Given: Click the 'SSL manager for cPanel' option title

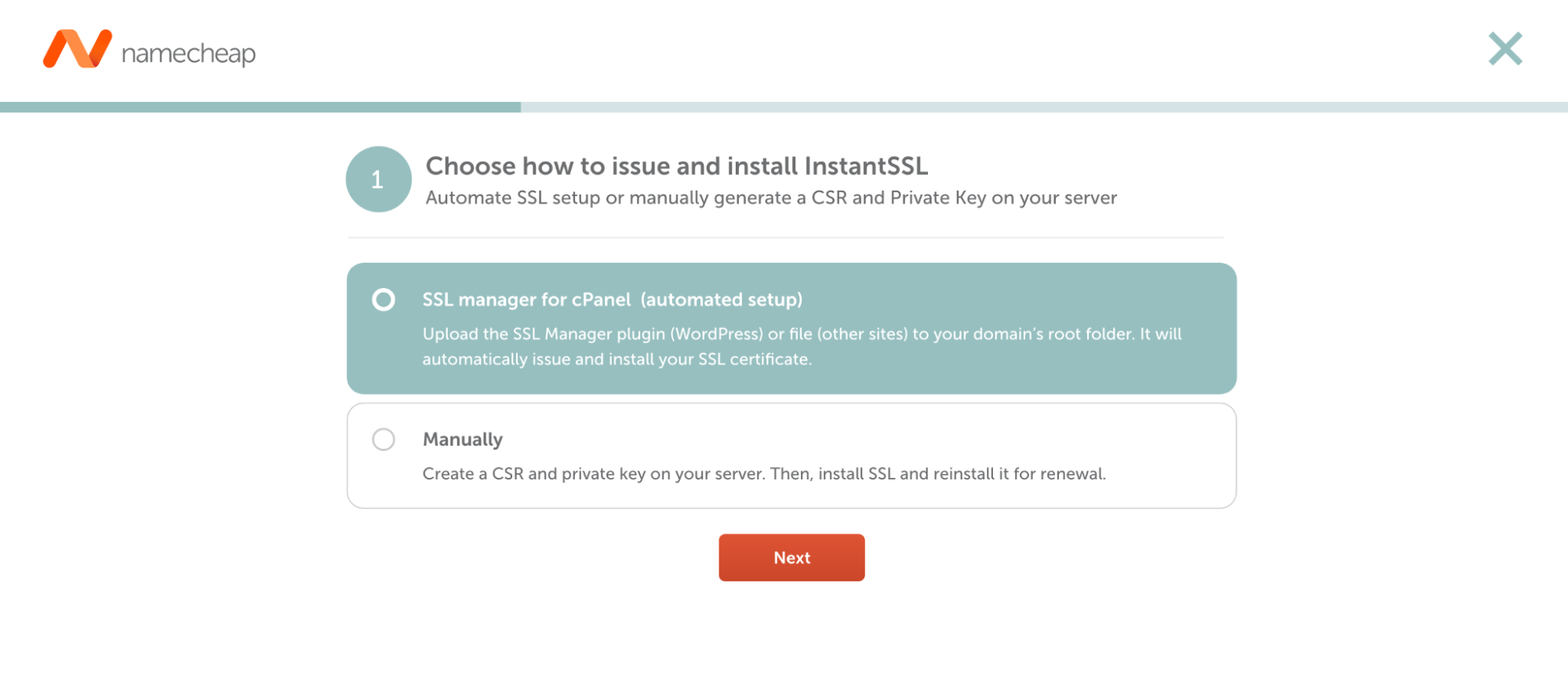Looking at the screenshot, I should pos(526,300).
